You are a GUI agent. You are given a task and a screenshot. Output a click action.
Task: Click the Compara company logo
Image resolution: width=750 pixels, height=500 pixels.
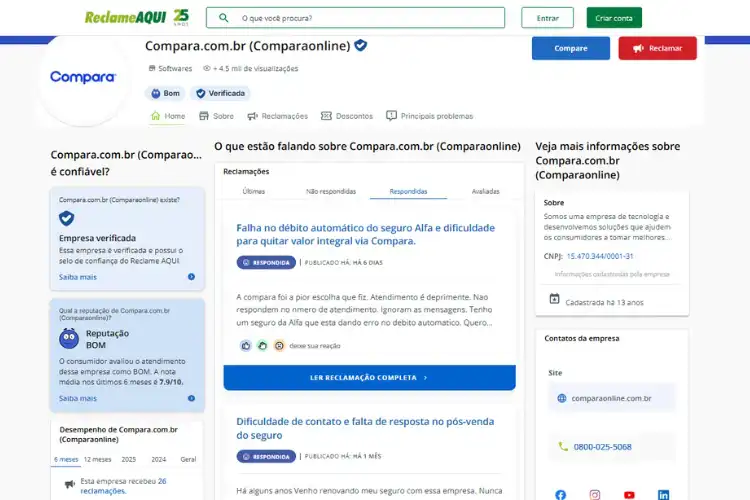click(83, 77)
